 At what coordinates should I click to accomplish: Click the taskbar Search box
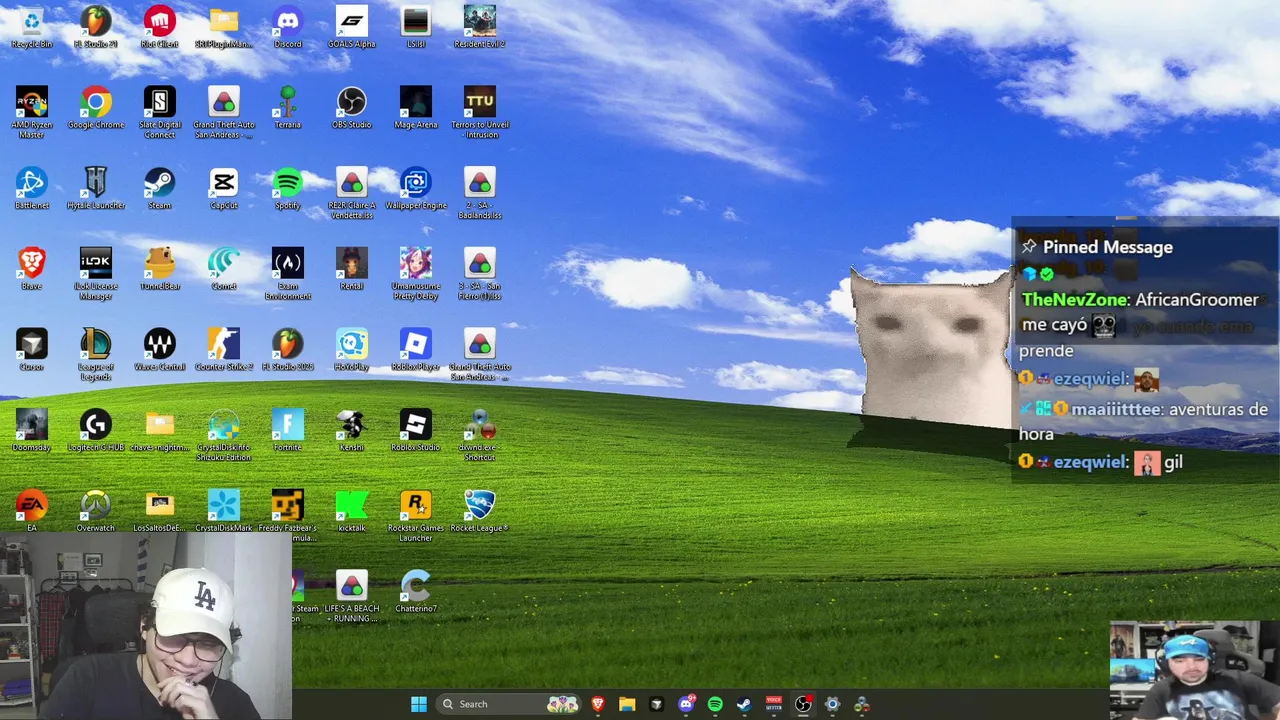[x=510, y=704]
